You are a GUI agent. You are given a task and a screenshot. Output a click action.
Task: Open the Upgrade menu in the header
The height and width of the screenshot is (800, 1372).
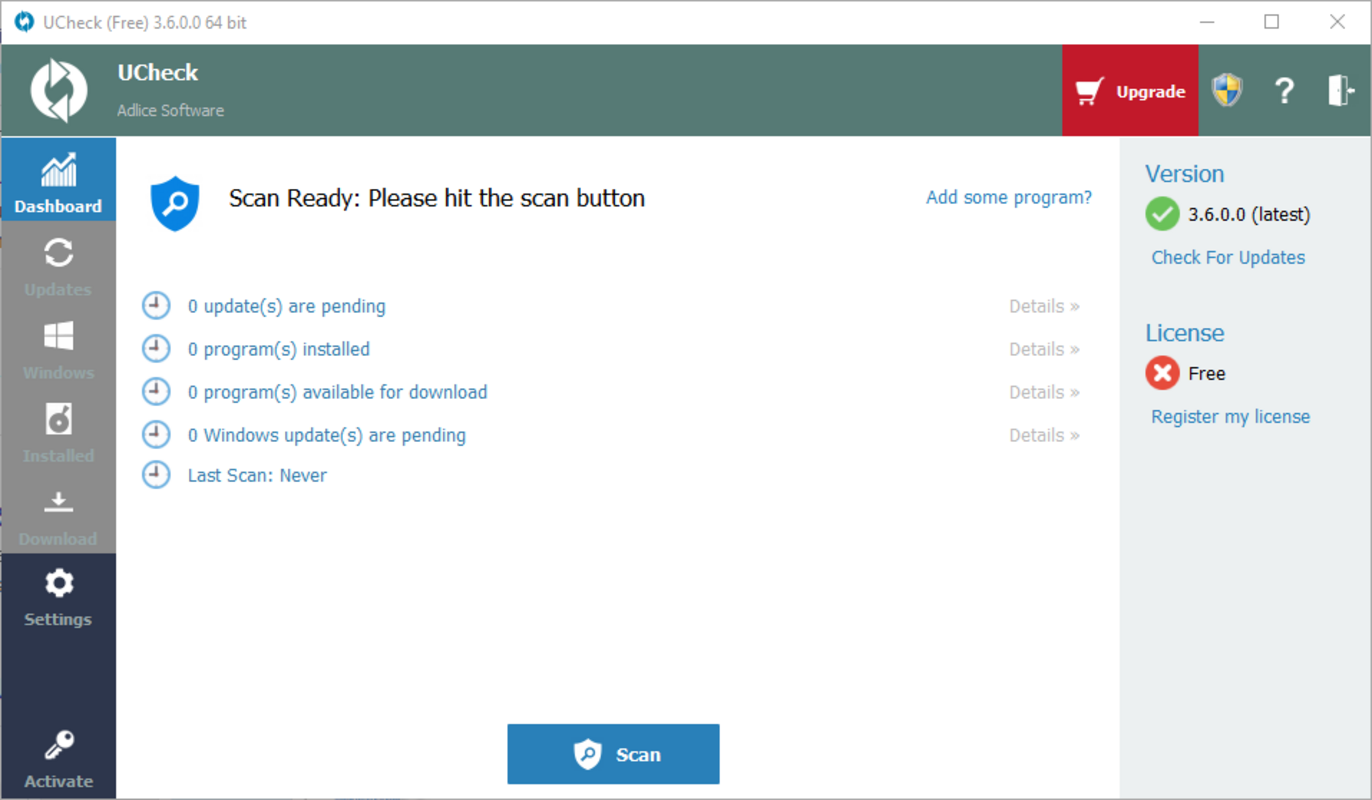pos(1130,90)
